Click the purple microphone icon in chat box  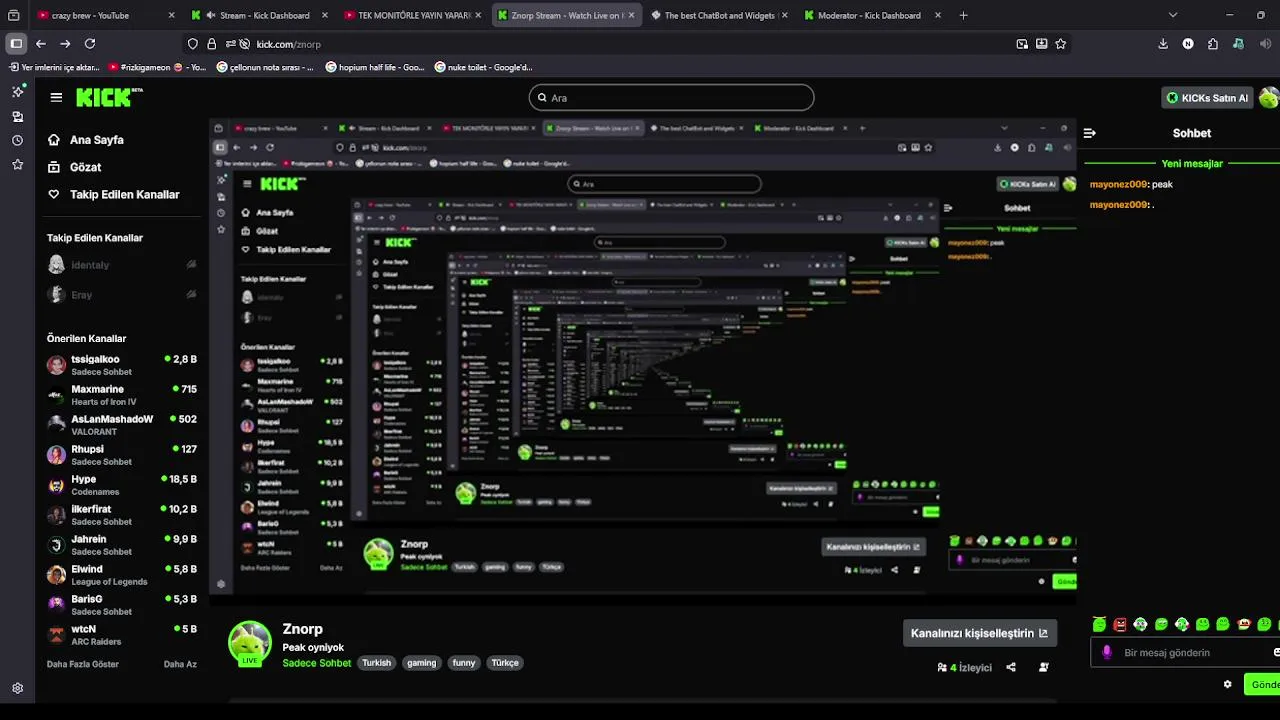point(1106,652)
